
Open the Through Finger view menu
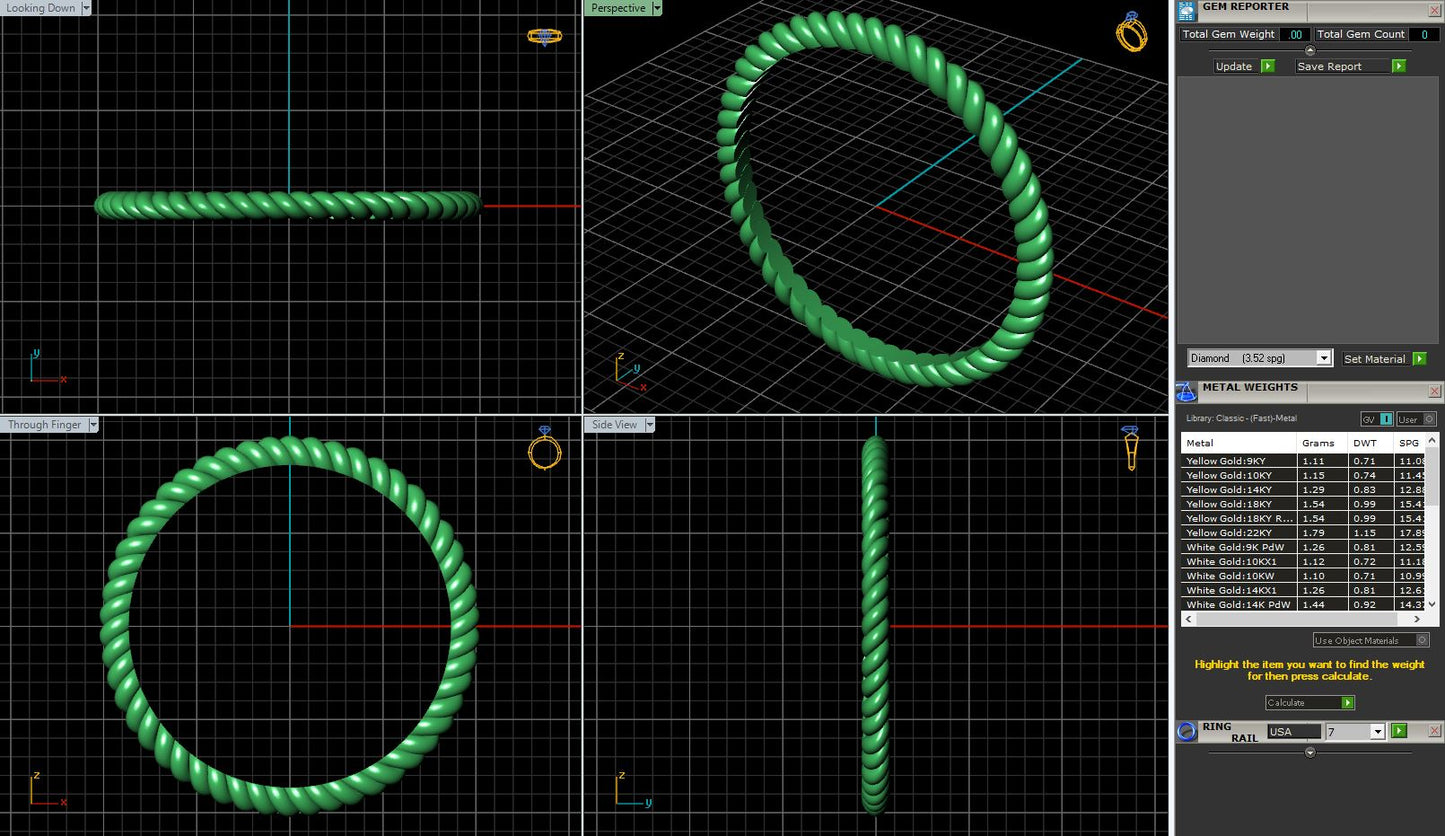pos(94,424)
